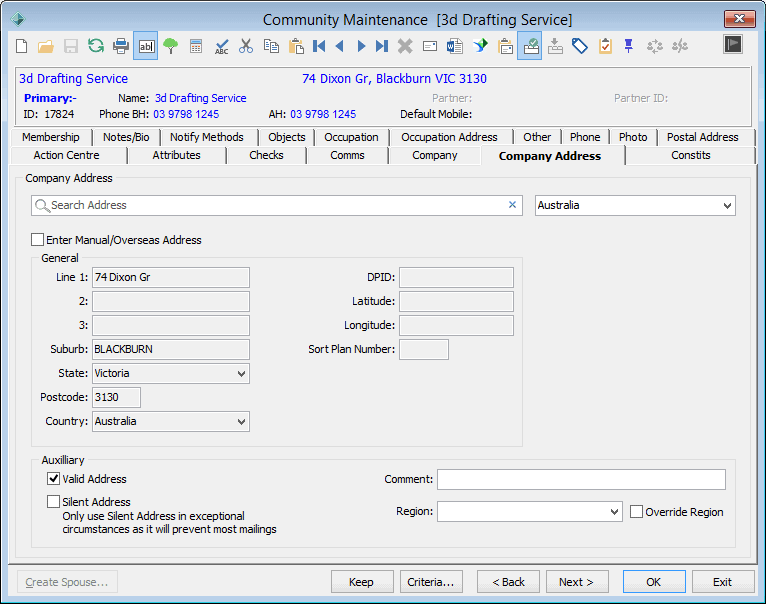The width and height of the screenshot is (766, 604).
Task: Click the New record icon
Action: (x=21, y=46)
